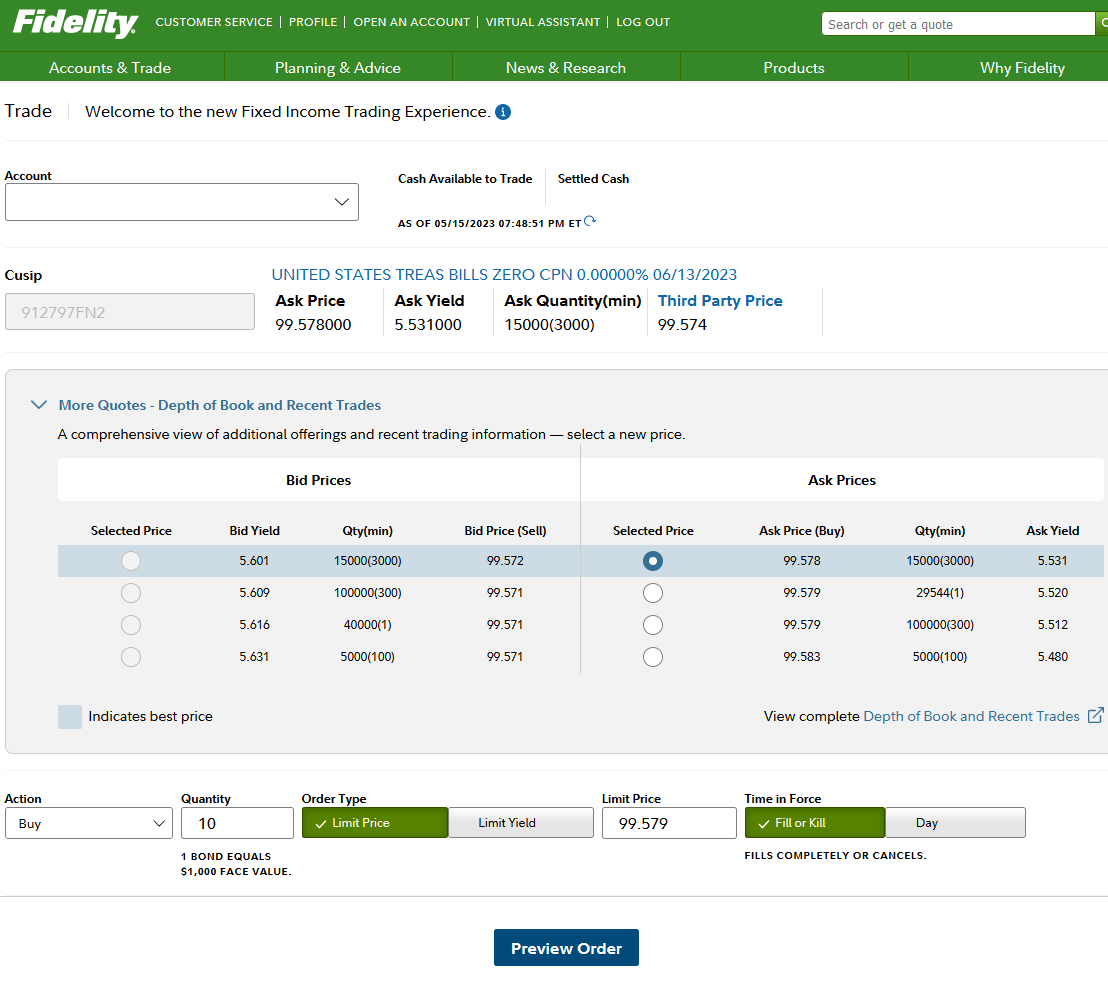Click the Fidelity logo
Image resolution: width=1108 pixels, height=1004 pixels.
click(x=75, y=23)
